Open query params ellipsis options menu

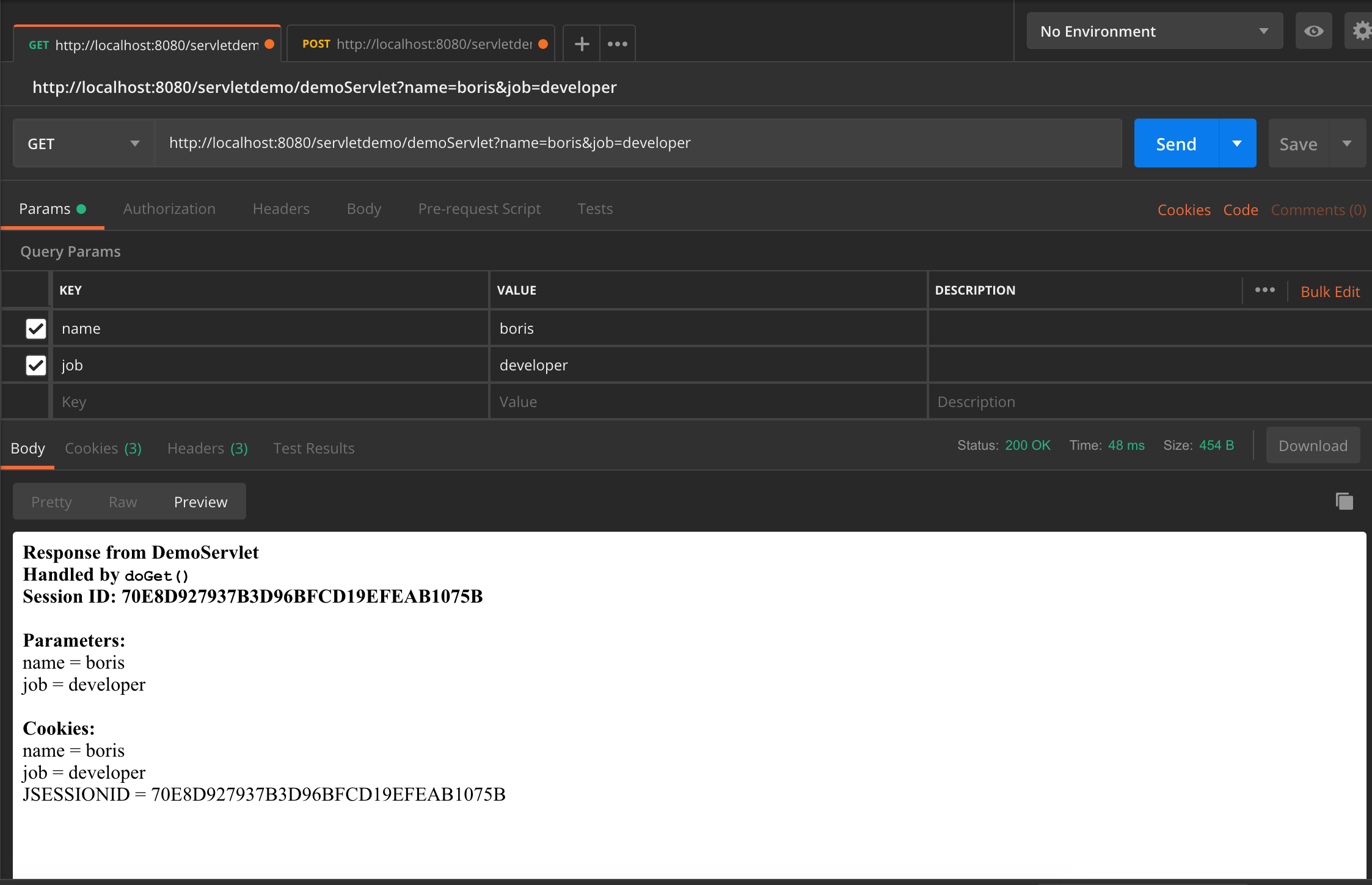(1264, 290)
